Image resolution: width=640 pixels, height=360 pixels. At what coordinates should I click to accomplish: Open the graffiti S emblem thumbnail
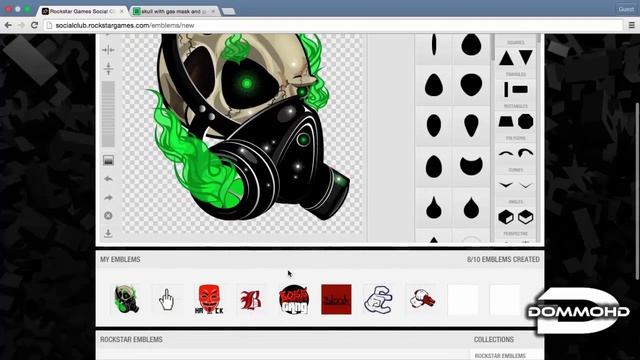pos(378,300)
